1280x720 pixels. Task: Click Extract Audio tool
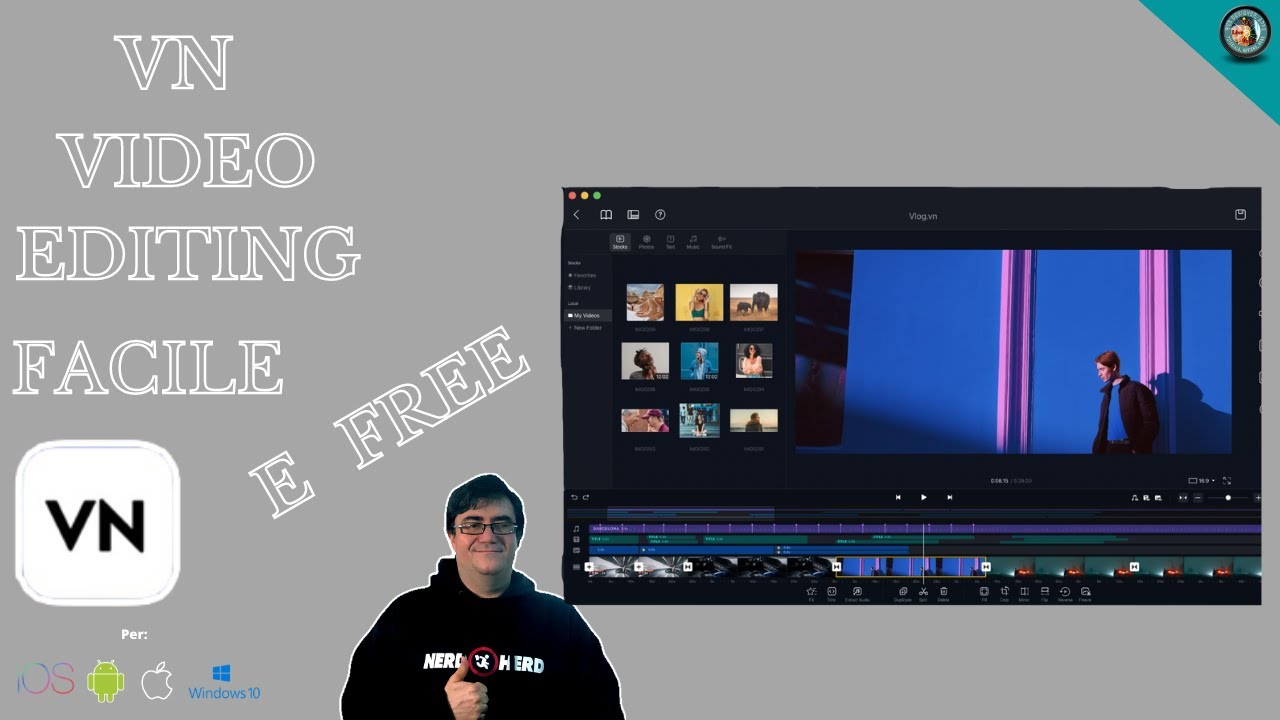coord(857,594)
